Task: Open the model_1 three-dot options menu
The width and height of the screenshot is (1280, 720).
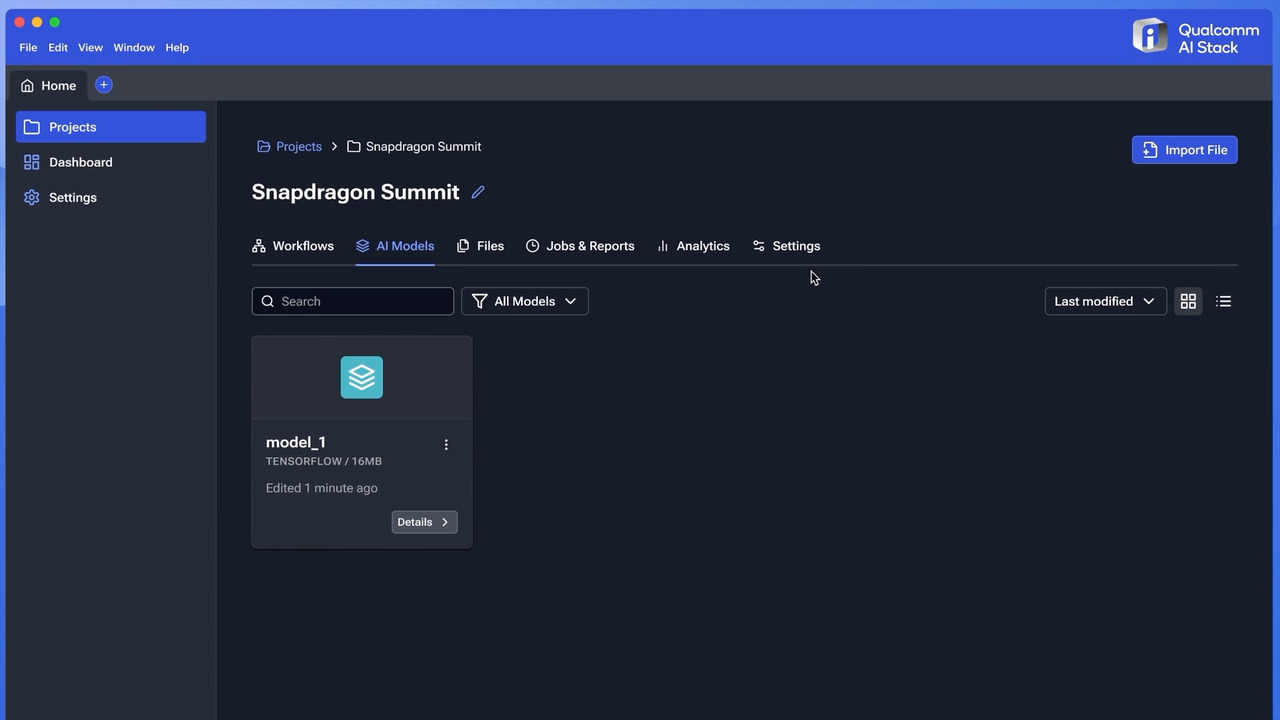Action: 446,445
